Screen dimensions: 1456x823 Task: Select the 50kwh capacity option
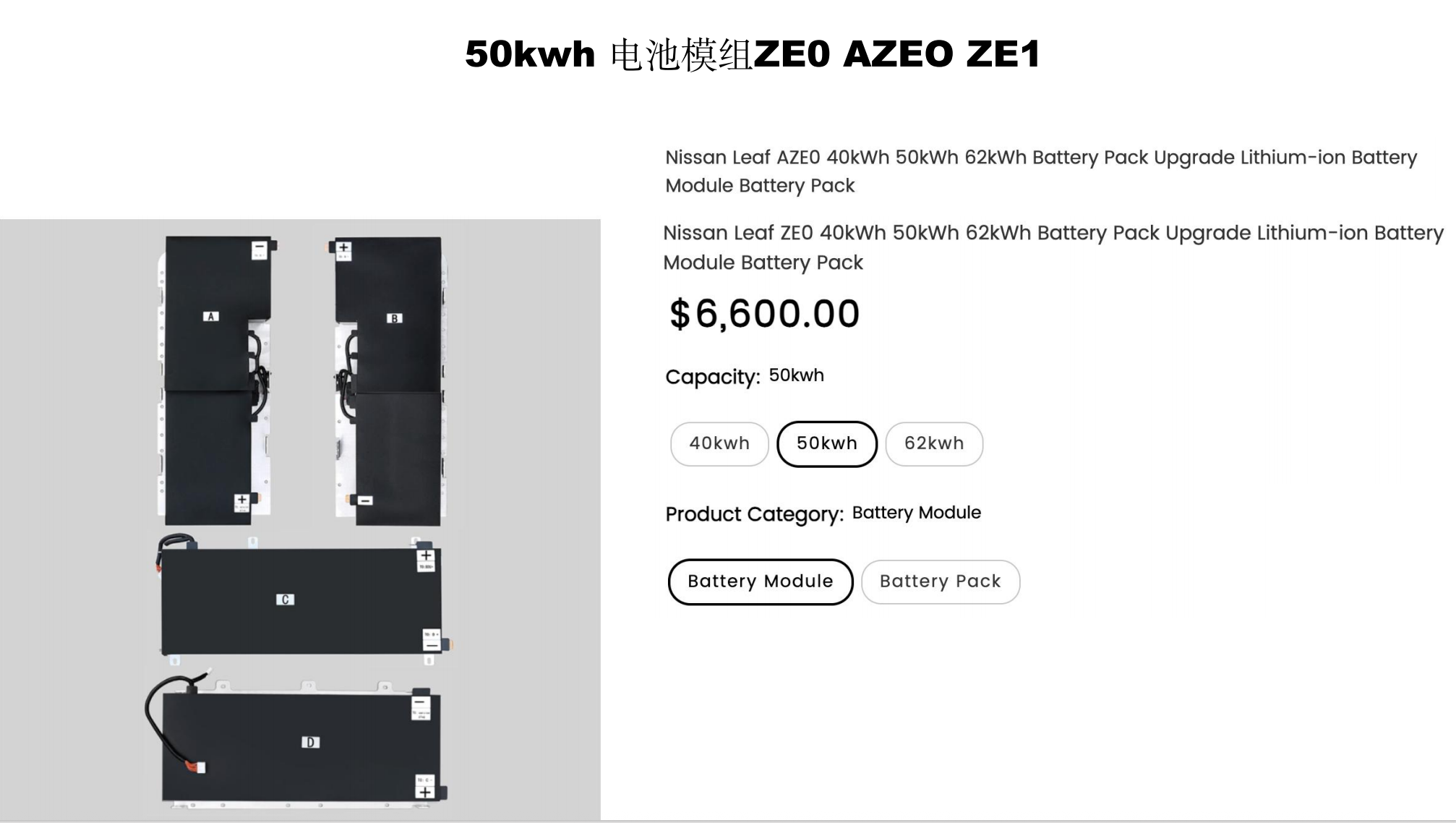[x=827, y=443]
